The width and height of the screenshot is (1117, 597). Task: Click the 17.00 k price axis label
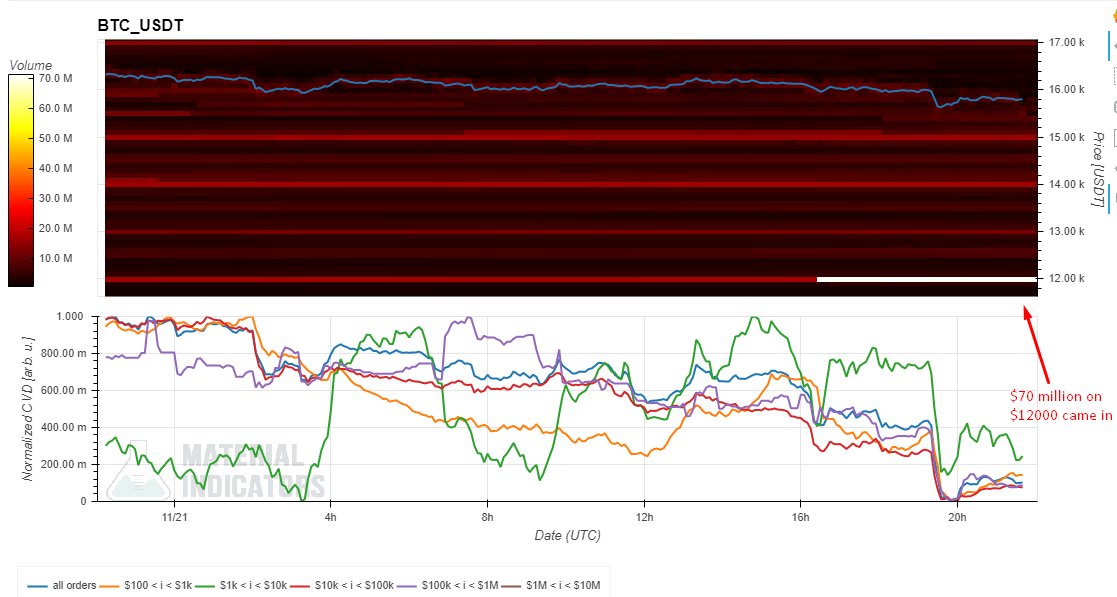coord(1067,43)
